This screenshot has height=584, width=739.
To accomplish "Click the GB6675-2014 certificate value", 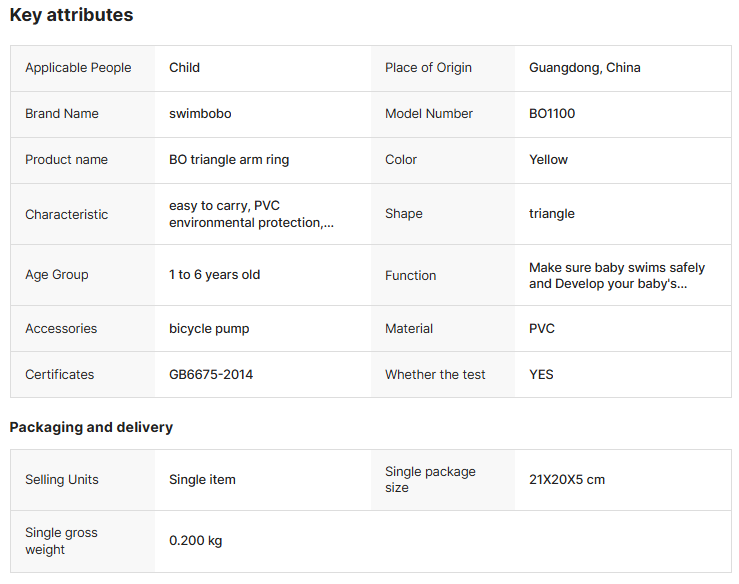I will click(211, 375).
